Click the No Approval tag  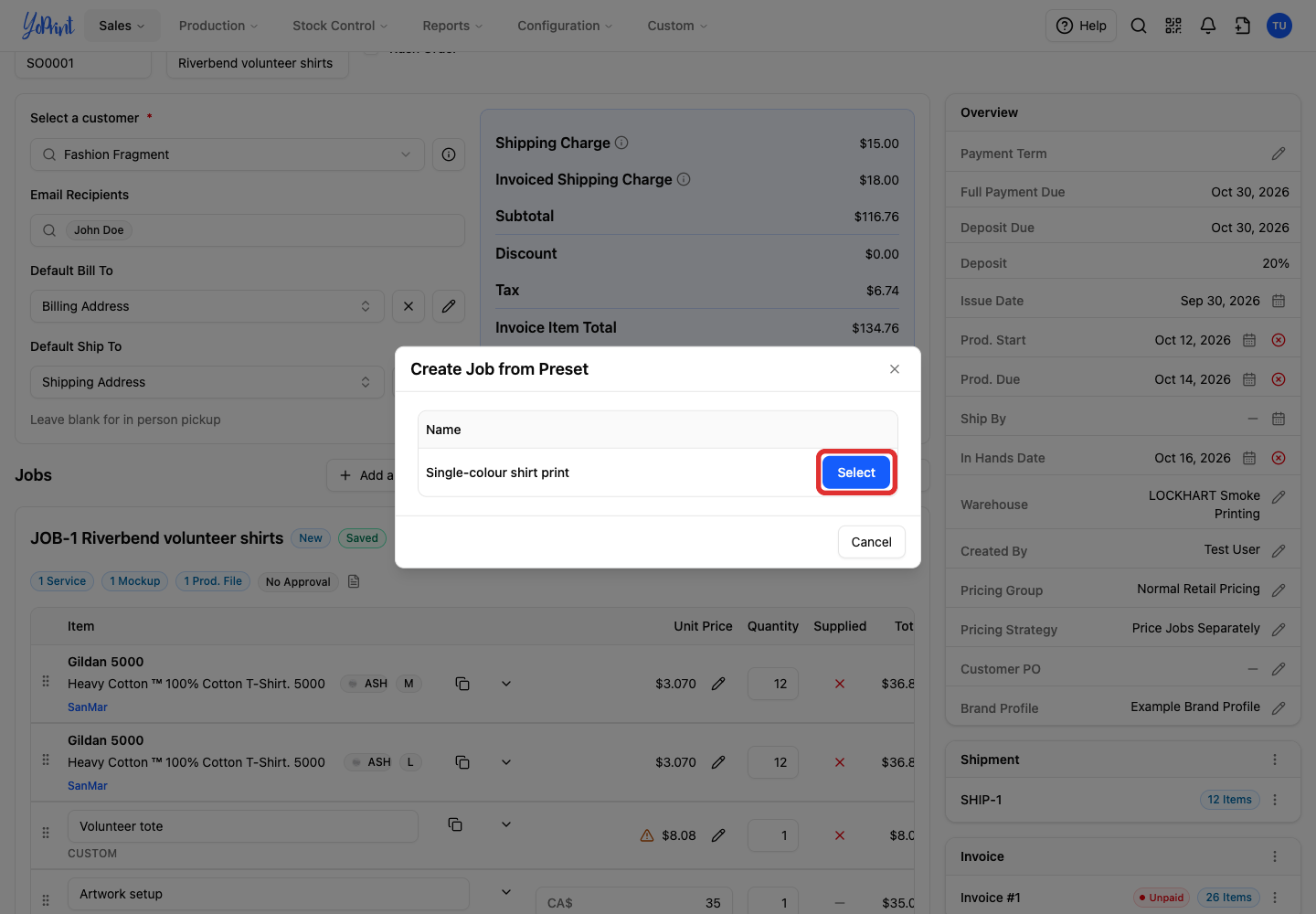click(x=298, y=582)
